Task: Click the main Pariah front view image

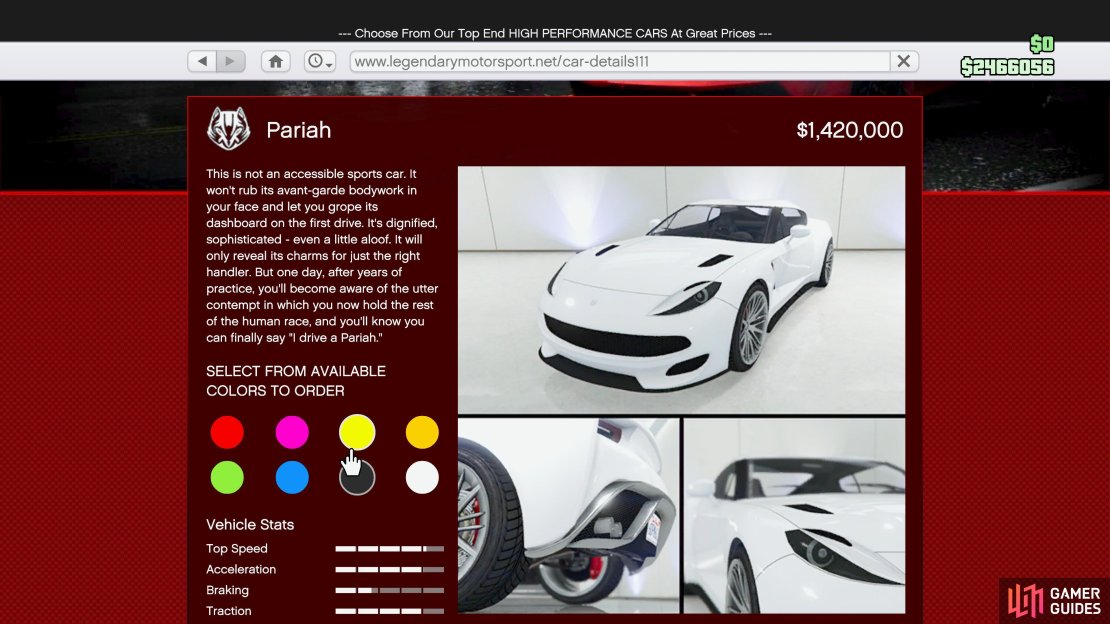Action: click(681, 290)
